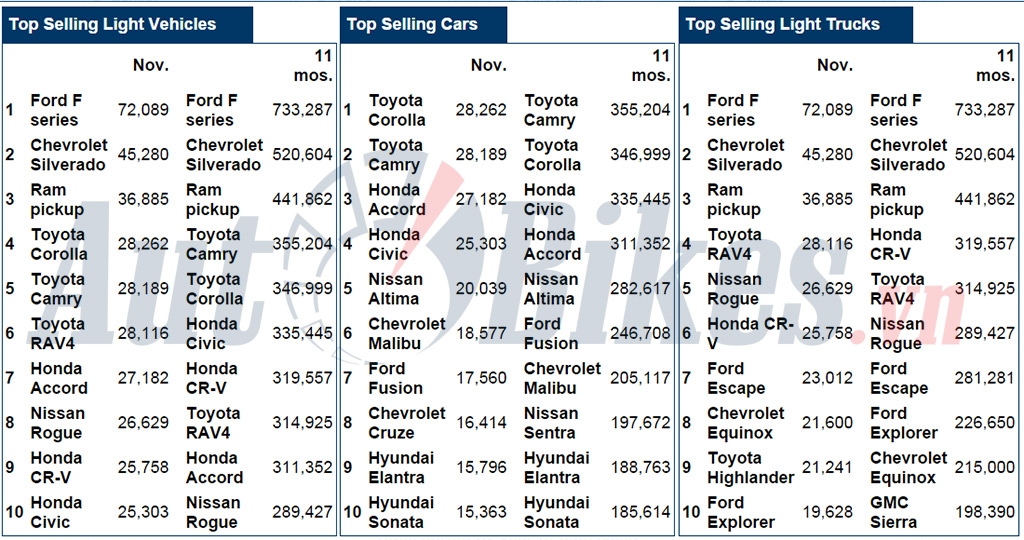Select the 246,708 Ford Fusion total

(x=640, y=334)
